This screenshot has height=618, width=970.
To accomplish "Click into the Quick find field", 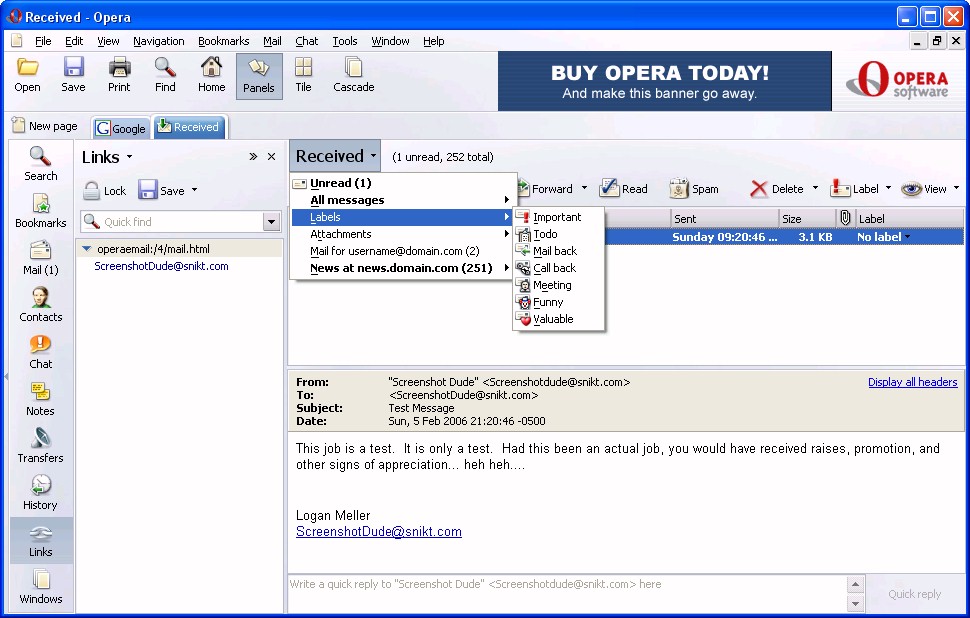I will click(x=172, y=222).
